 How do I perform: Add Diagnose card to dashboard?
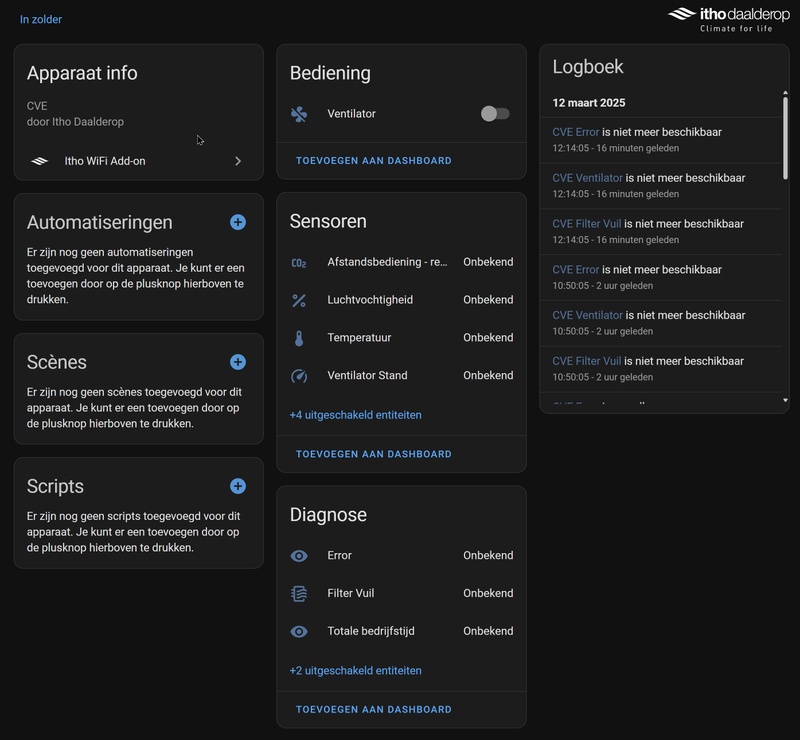pos(374,710)
